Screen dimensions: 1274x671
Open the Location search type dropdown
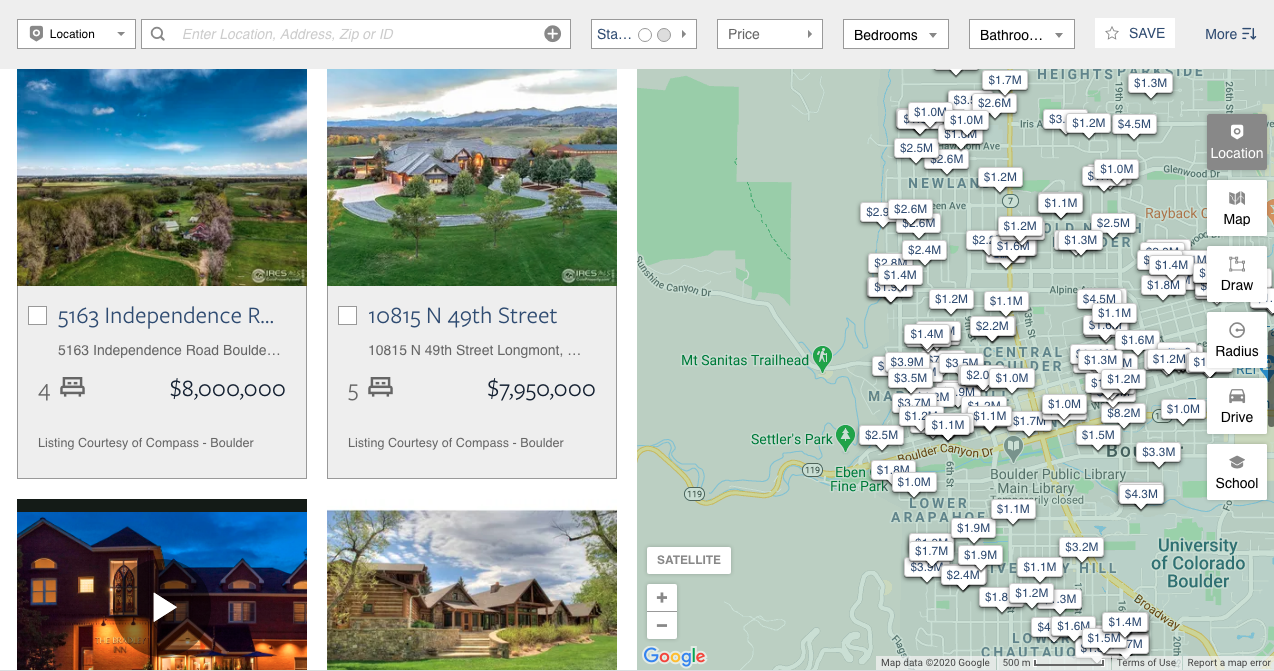coord(76,34)
